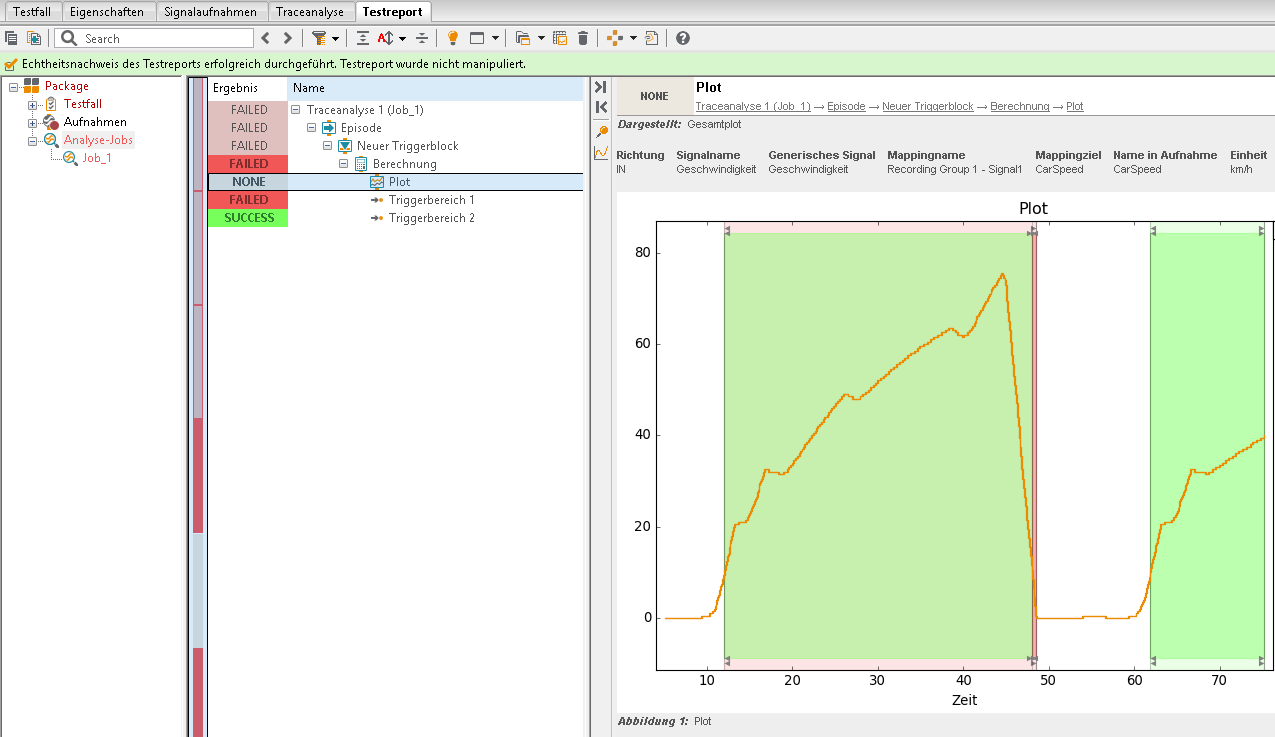Follow the Neuer Triggerblock breadcrumb link
The image size is (1275, 737).
928,106
